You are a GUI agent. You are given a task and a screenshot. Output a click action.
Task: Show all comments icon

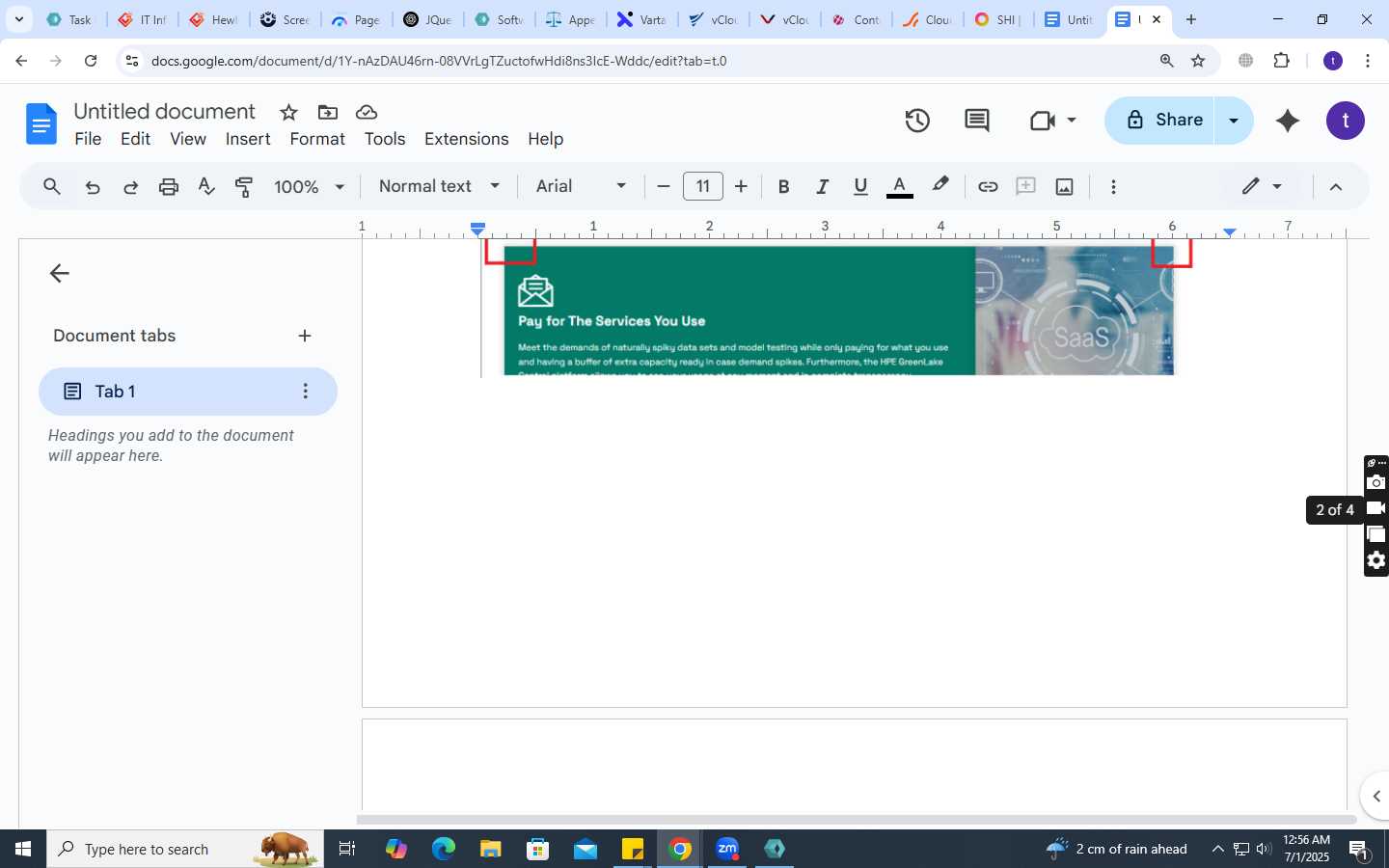[x=977, y=121]
